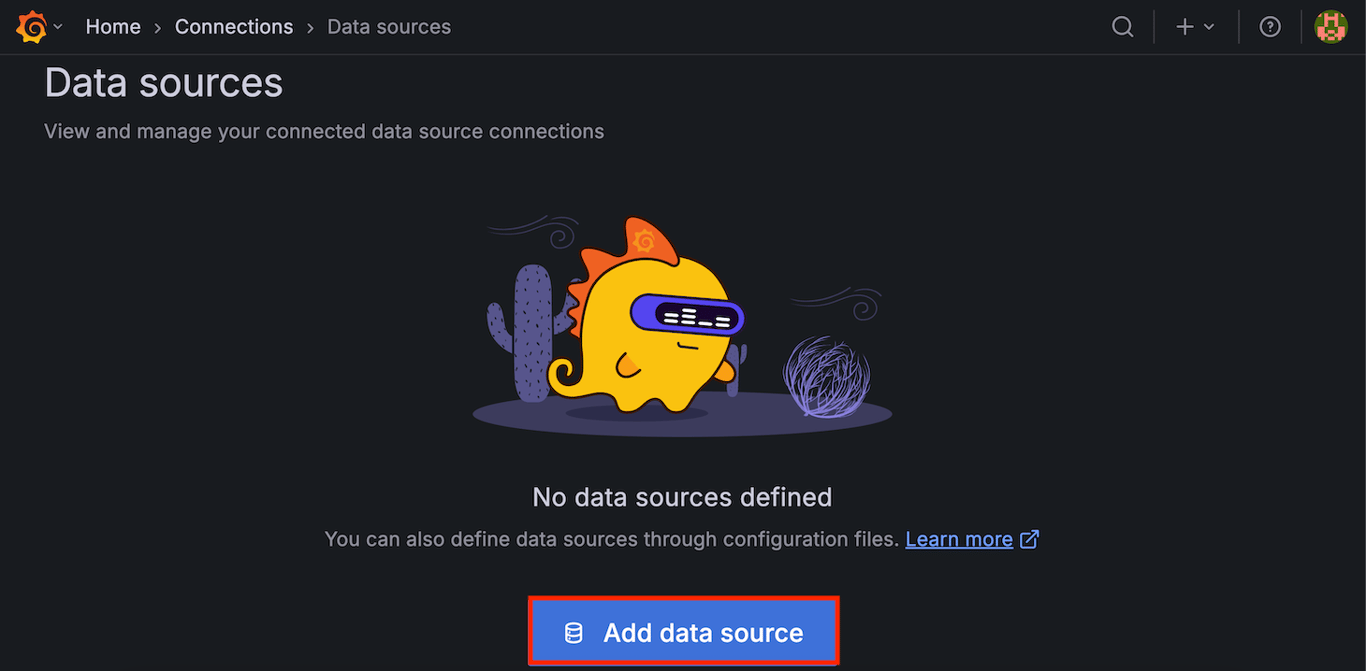
Task: Click the plus icon to create new item
Action: click(x=1185, y=27)
